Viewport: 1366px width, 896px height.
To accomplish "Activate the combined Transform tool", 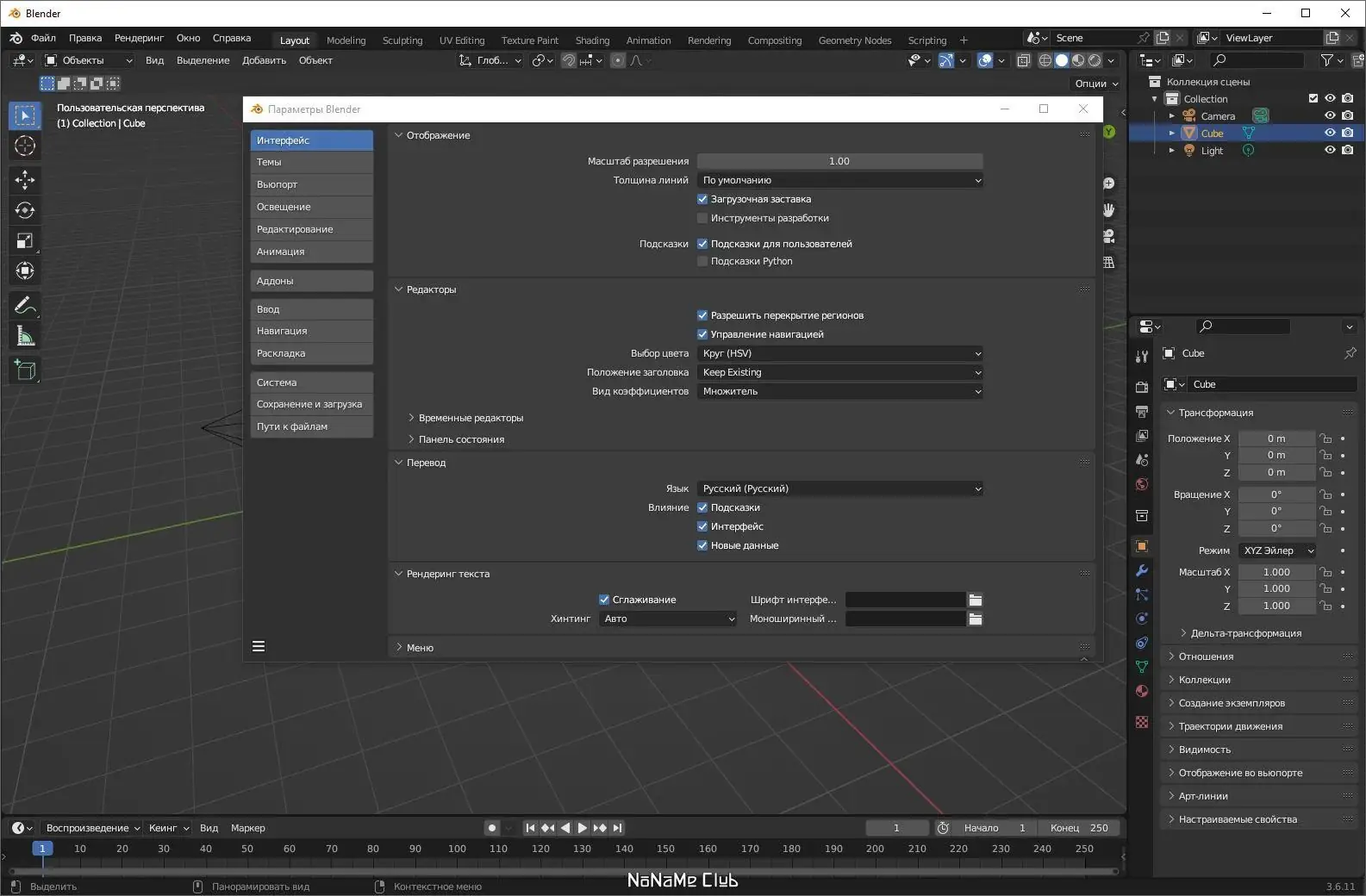I will pos(25,271).
